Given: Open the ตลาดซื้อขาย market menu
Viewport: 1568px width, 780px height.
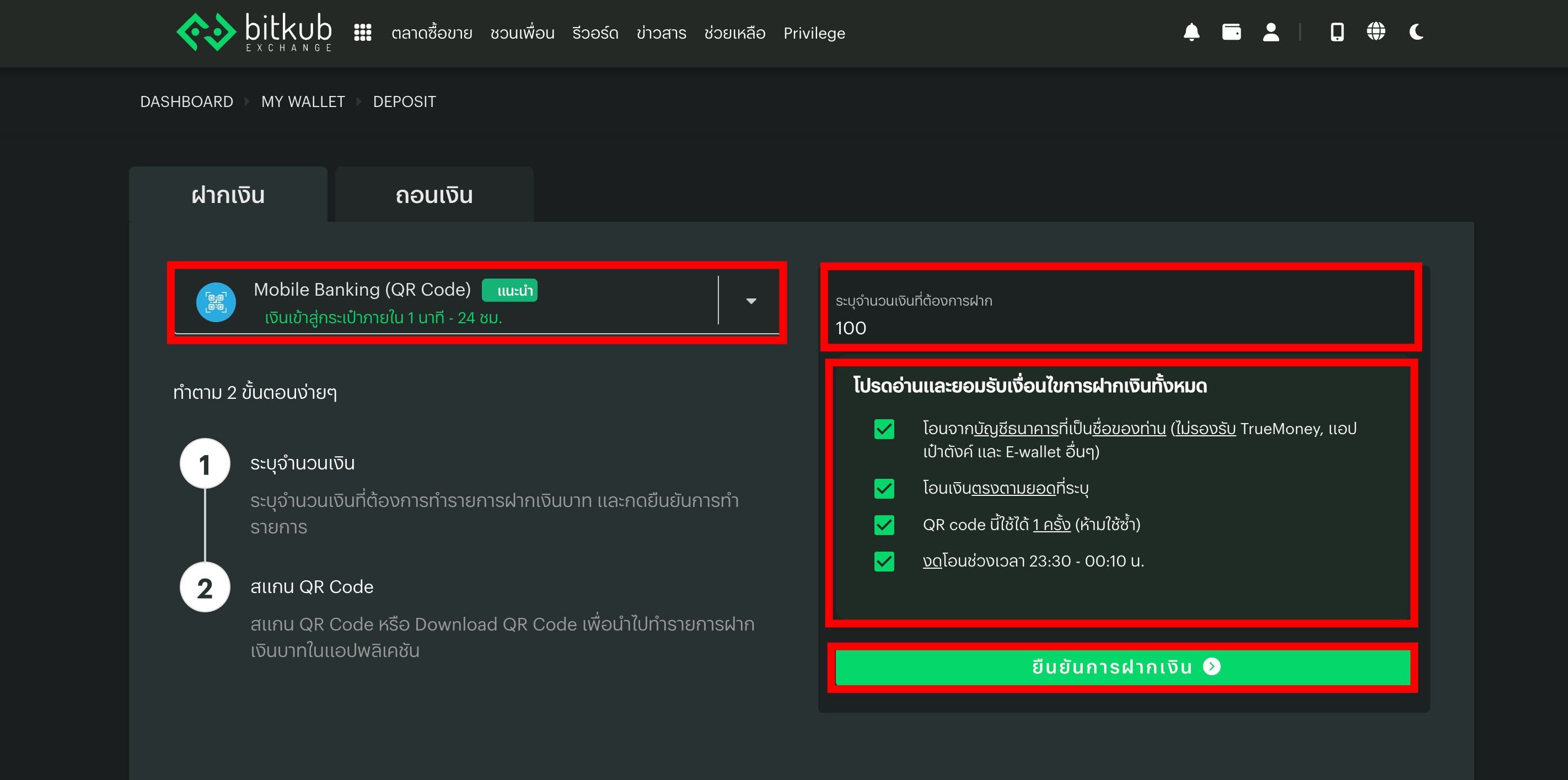Looking at the screenshot, I should click(x=432, y=34).
